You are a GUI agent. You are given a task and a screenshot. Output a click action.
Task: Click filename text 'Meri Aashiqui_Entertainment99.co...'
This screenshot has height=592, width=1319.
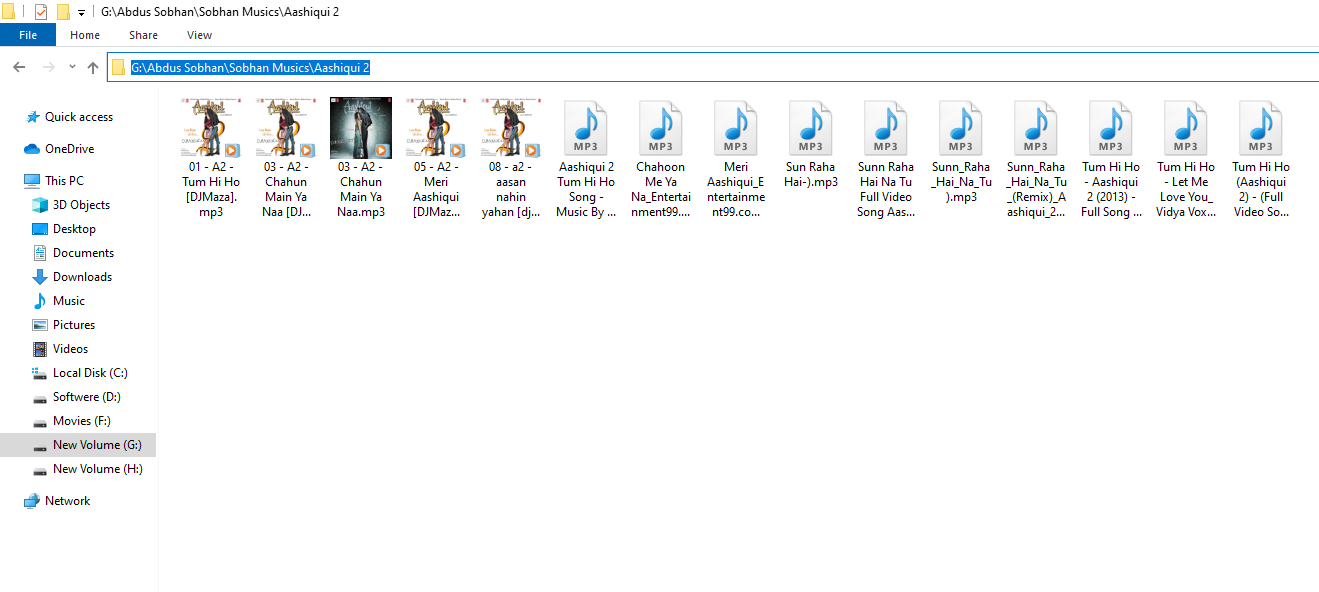(x=736, y=190)
